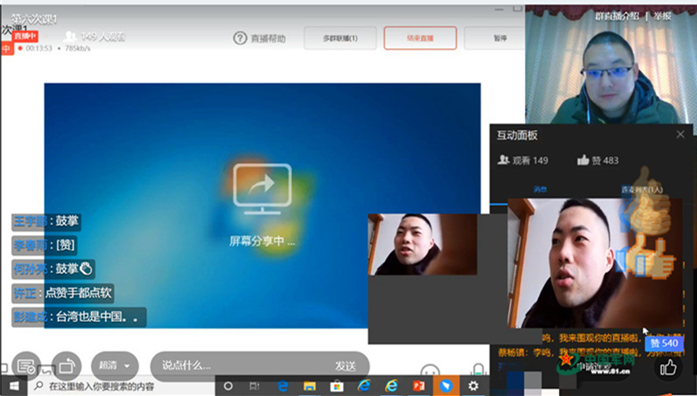Click the blue 赞 540 badge
The height and width of the screenshot is (396, 697).
point(664,343)
